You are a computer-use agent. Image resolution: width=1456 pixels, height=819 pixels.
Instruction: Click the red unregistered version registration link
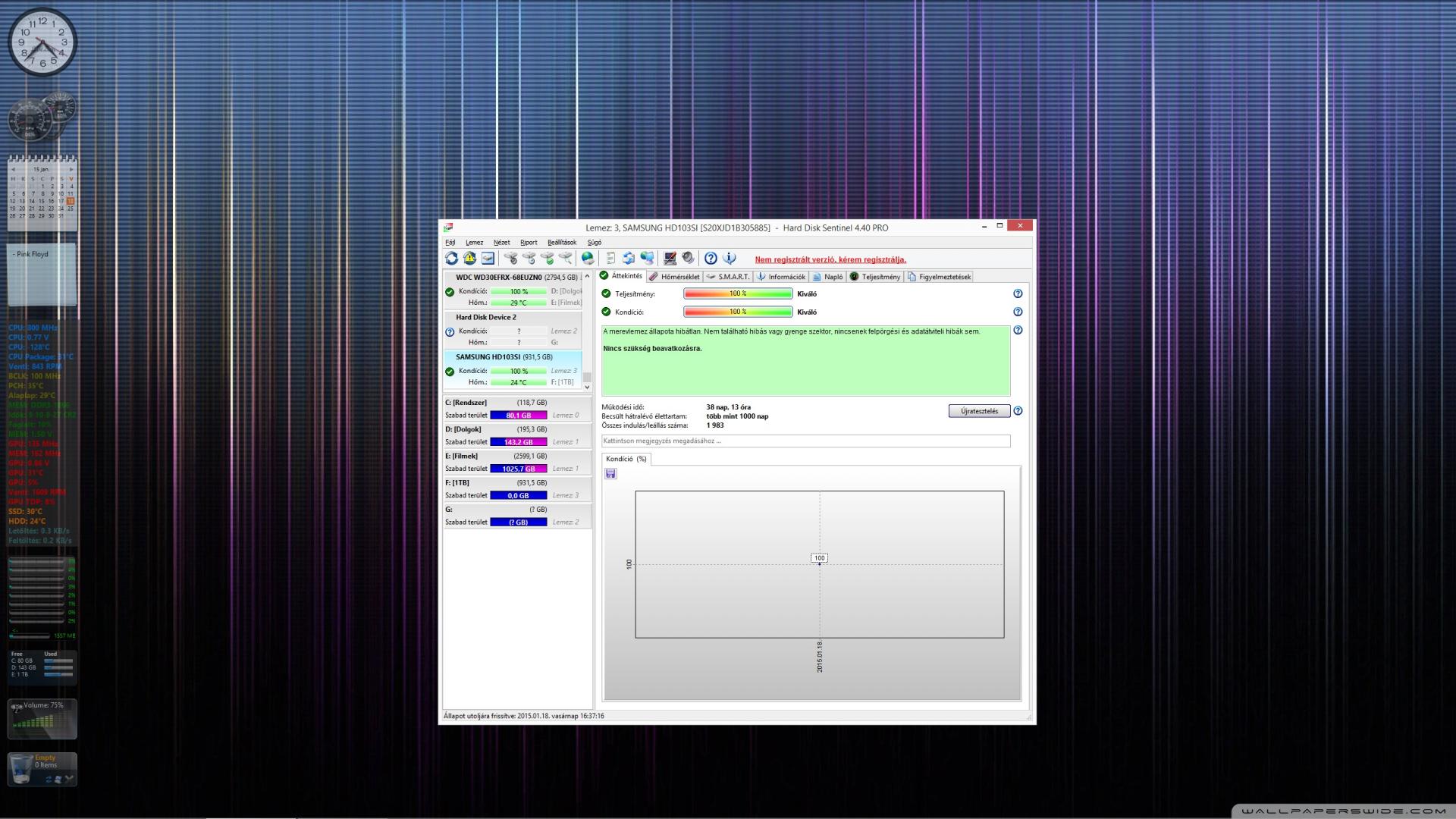tap(830, 259)
